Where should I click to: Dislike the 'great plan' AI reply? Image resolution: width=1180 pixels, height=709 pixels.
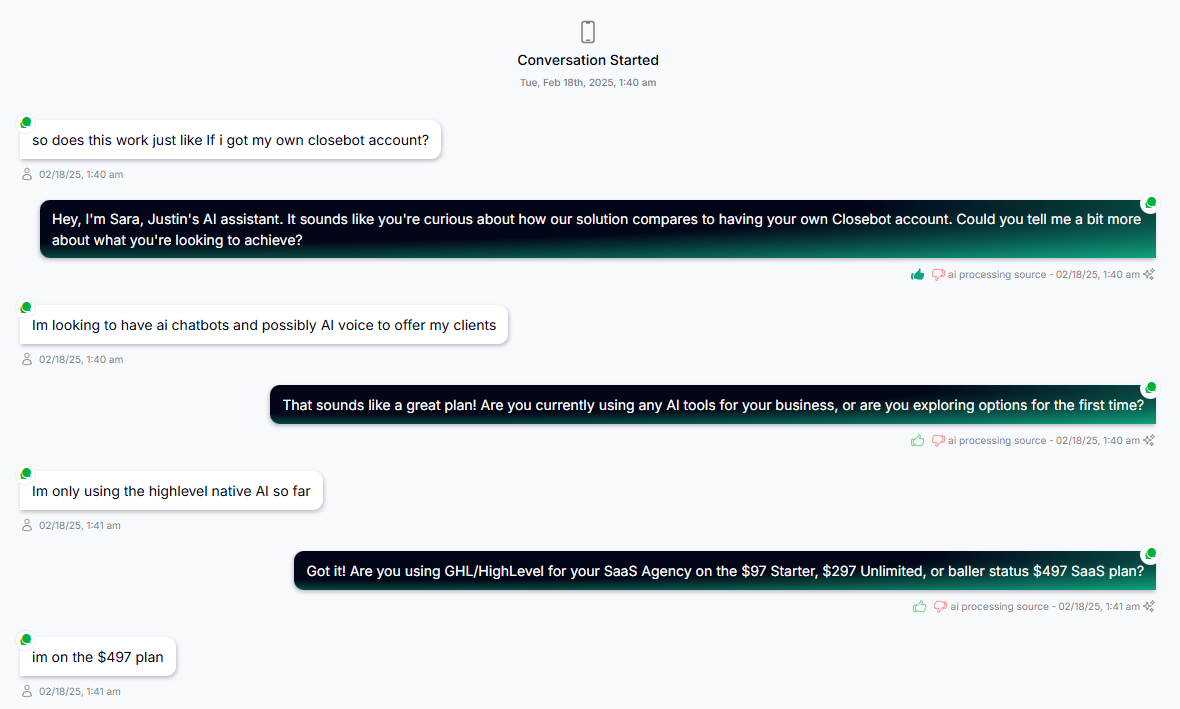pos(938,441)
